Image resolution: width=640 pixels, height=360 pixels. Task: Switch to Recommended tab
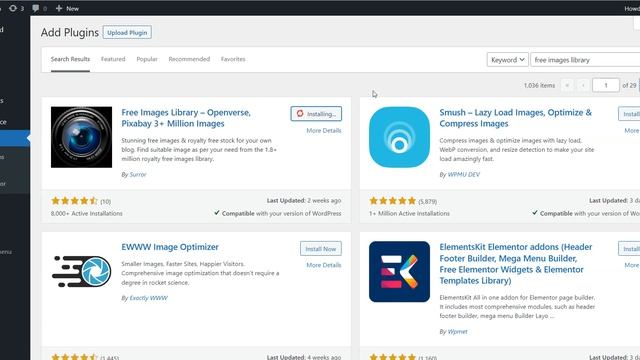(189, 59)
